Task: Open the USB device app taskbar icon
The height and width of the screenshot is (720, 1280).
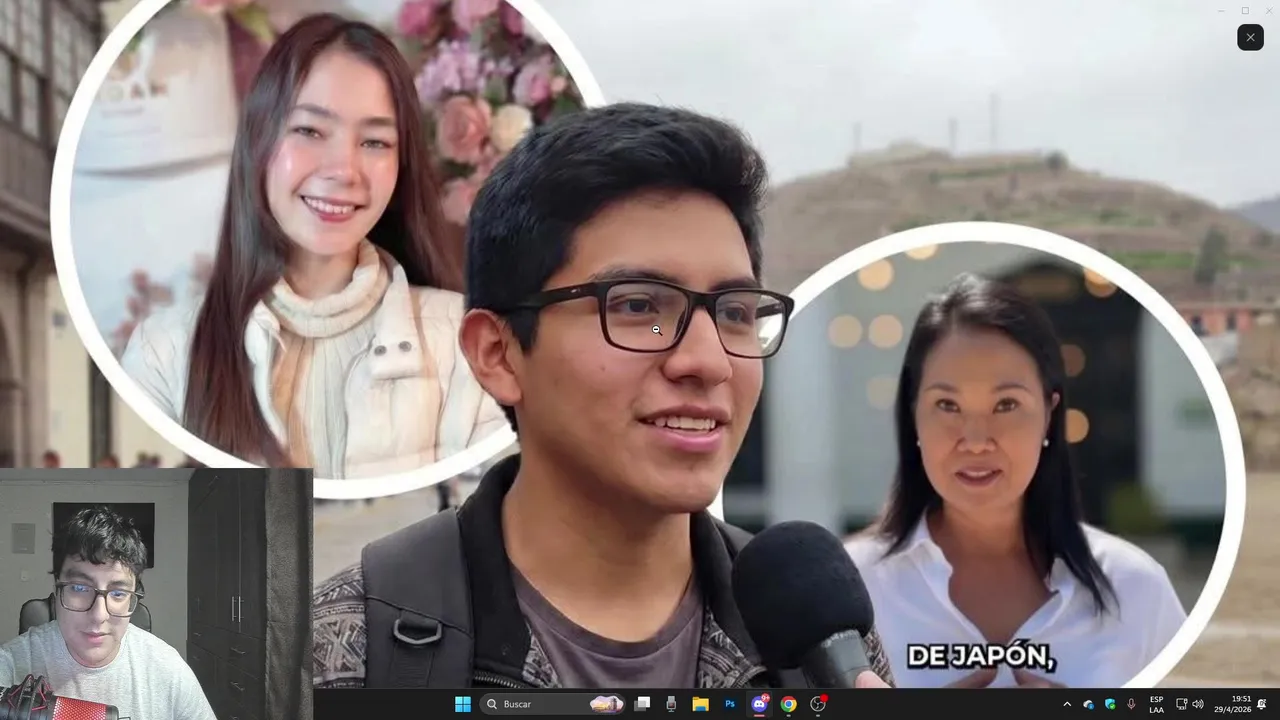Action: click(x=671, y=704)
